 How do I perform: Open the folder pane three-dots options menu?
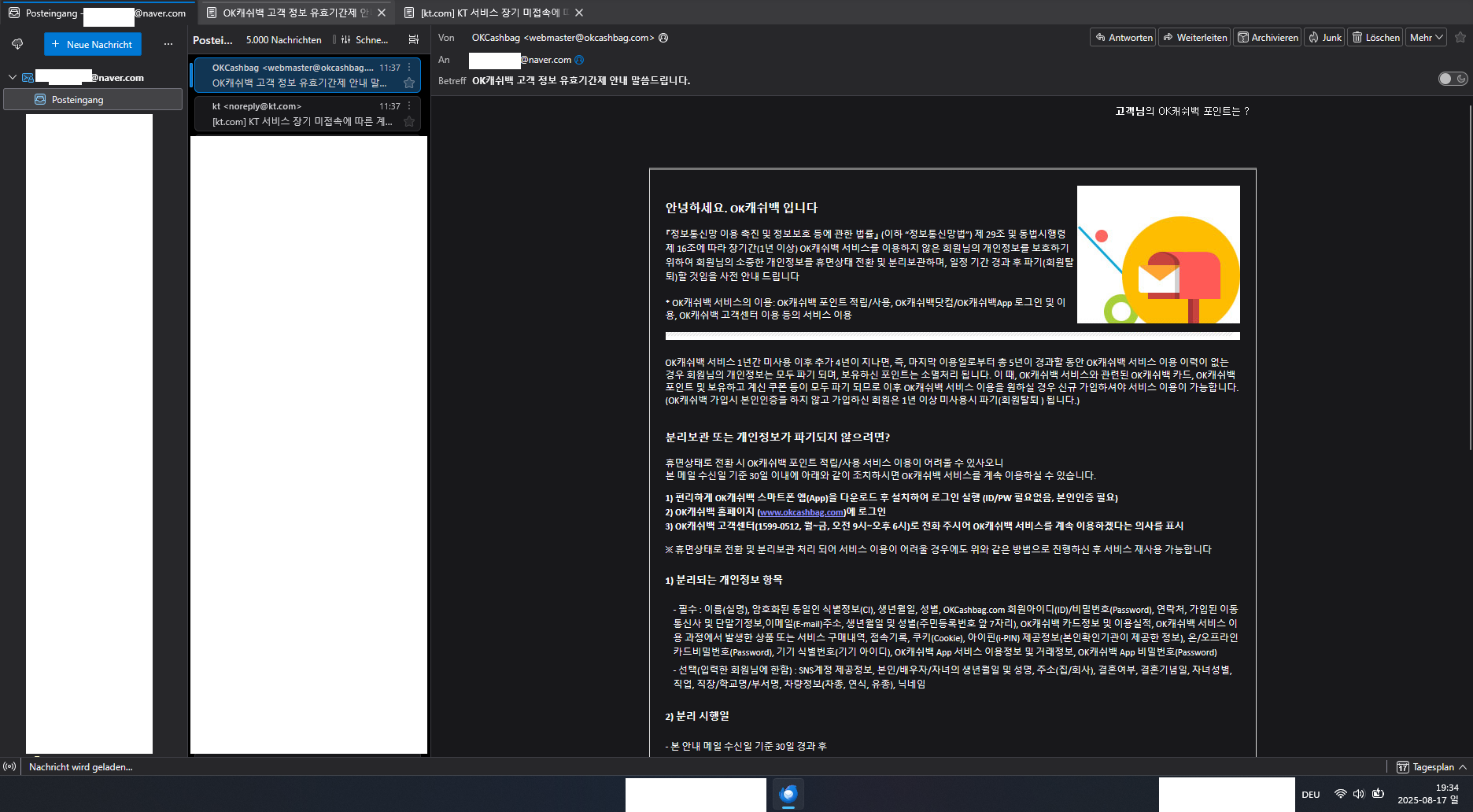click(168, 44)
